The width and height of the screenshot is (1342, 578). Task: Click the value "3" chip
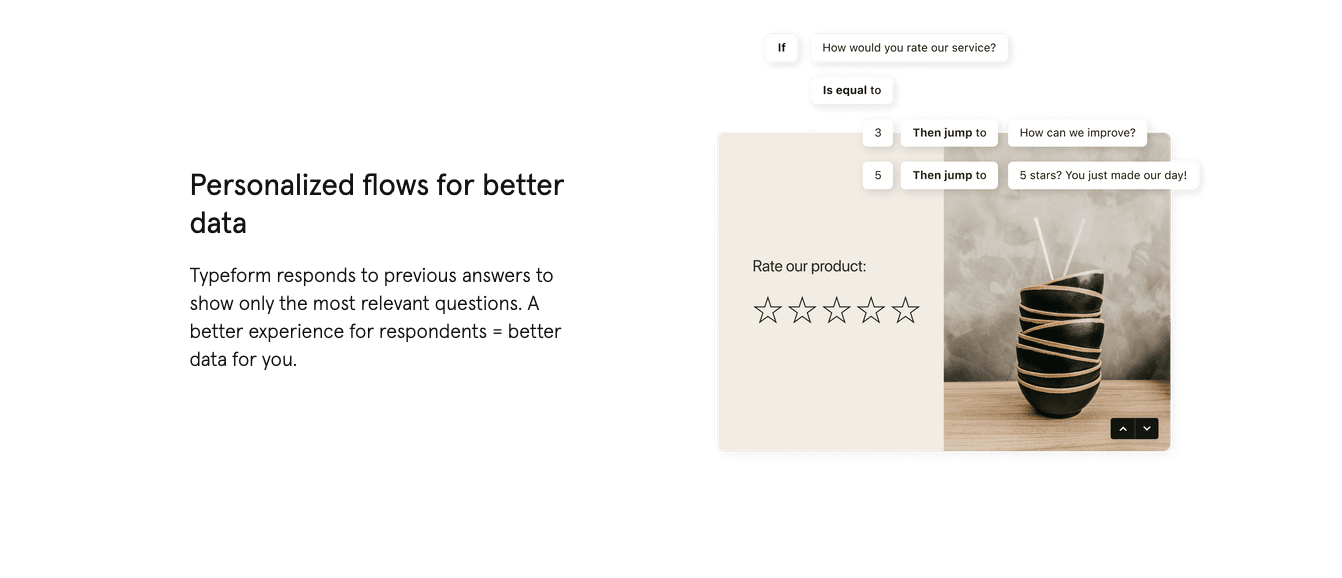pyautogui.click(x=878, y=133)
